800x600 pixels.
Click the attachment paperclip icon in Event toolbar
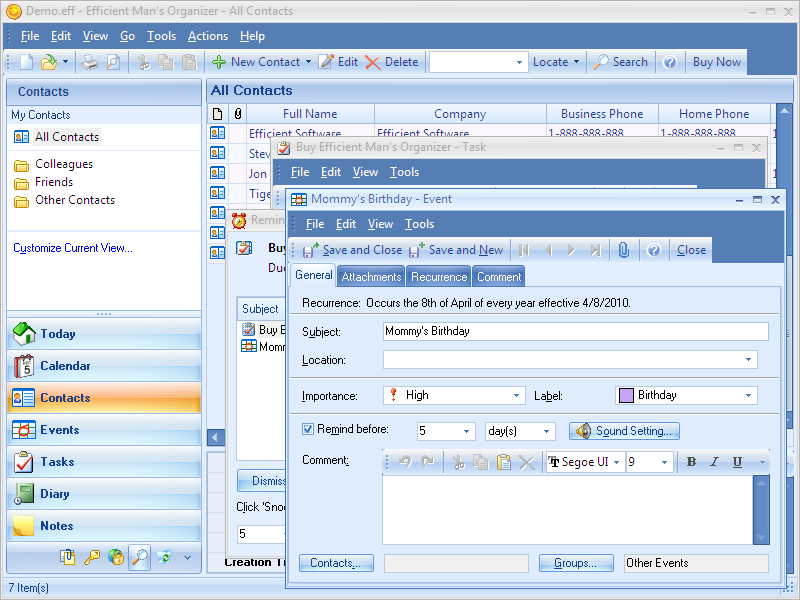click(x=623, y=250)
